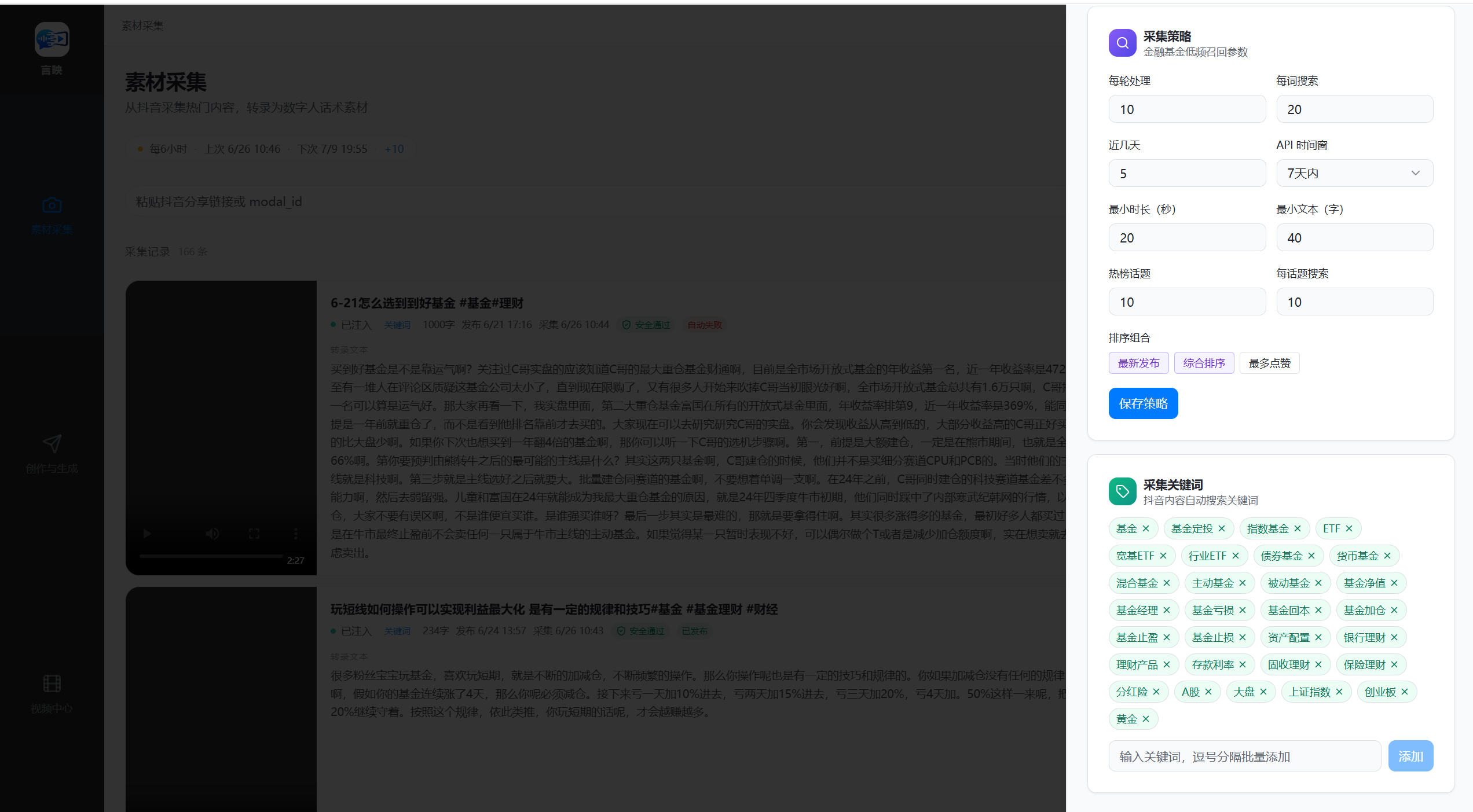
Task: Remove the 基金净值 keyword tag
Action: click(1394, 583)
